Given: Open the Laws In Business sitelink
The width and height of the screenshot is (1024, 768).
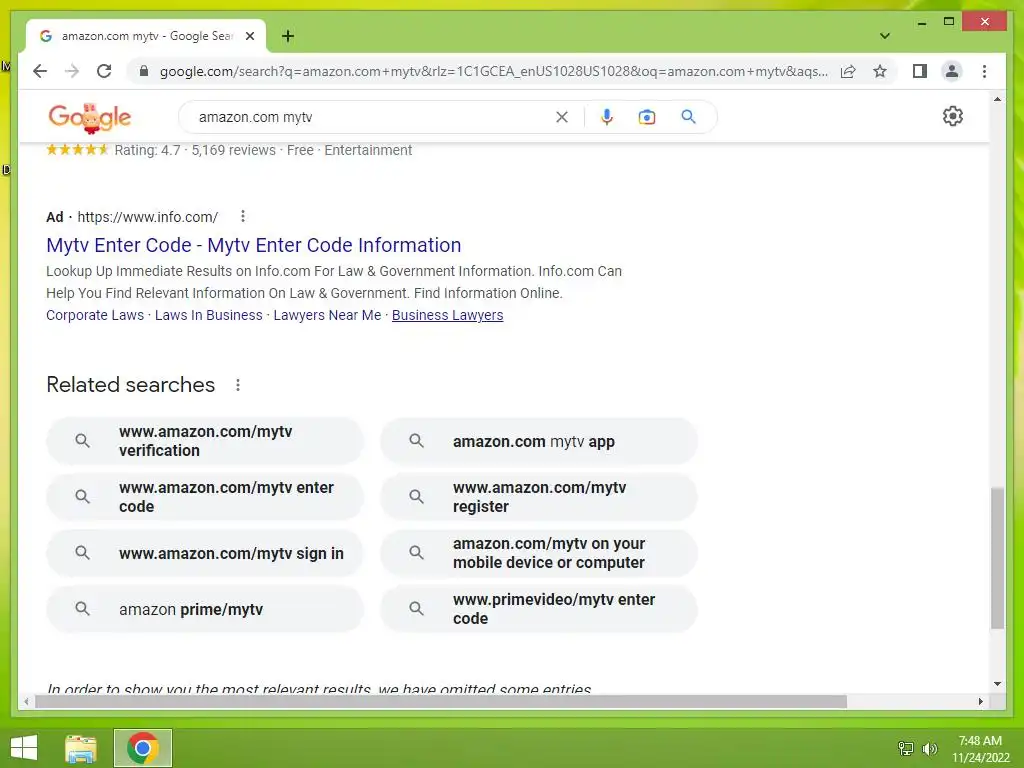Looking at the screenshot, I should pyautogui.click(x=208, y=315).
